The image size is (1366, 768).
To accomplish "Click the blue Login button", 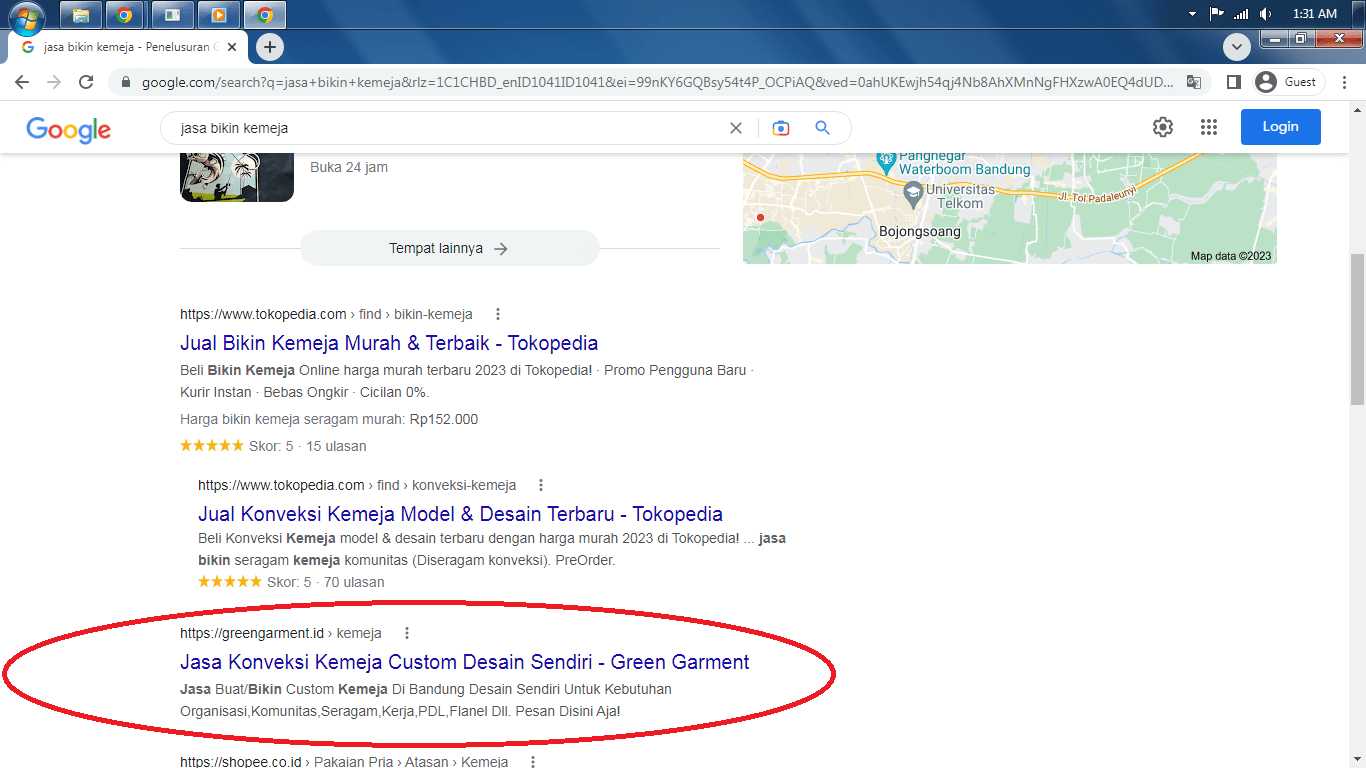I will click(1280, 127).
